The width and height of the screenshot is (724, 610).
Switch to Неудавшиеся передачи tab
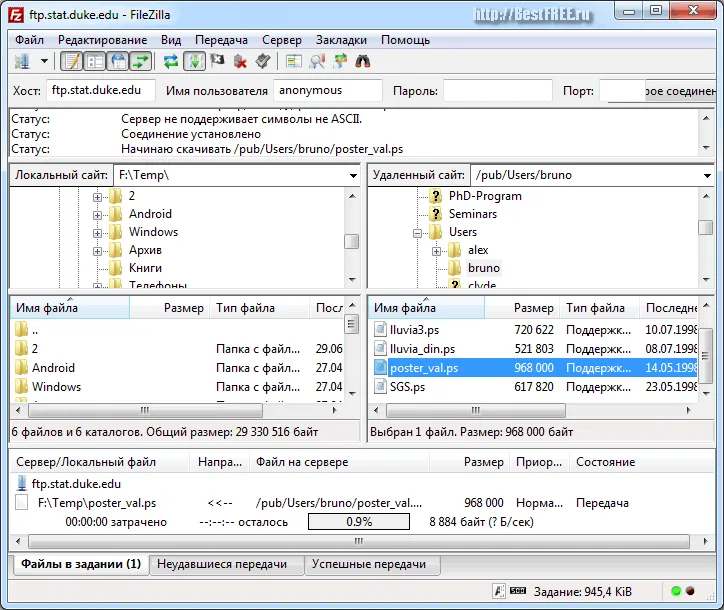click(x=222, y=564)
